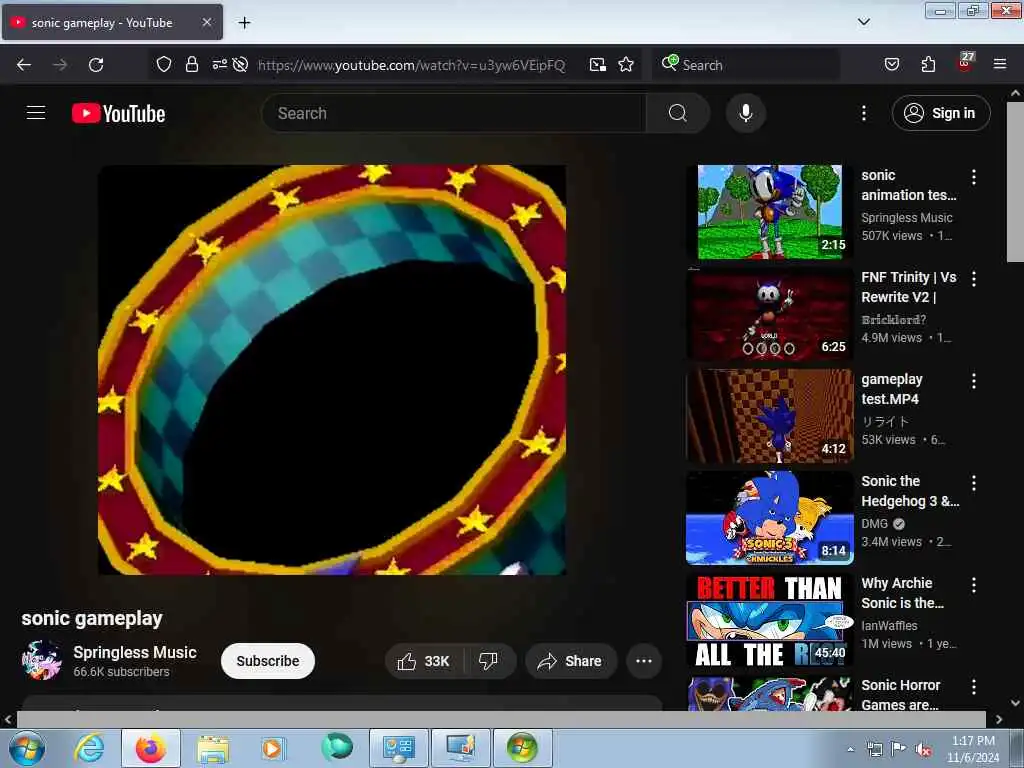This screenshot has width=1024, height=768.
Task: Open site permissions icon in address bar
Action: pos(219,65)
